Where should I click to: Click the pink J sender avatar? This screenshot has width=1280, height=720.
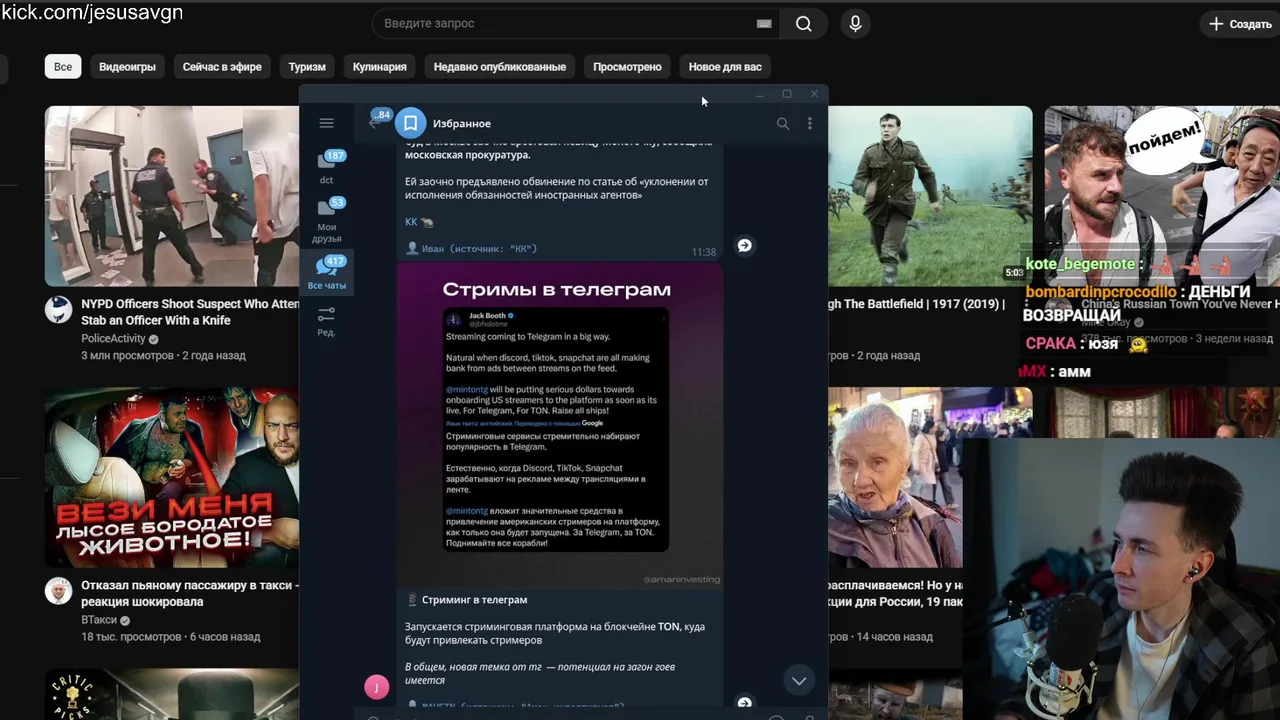(x=376, y=686)
